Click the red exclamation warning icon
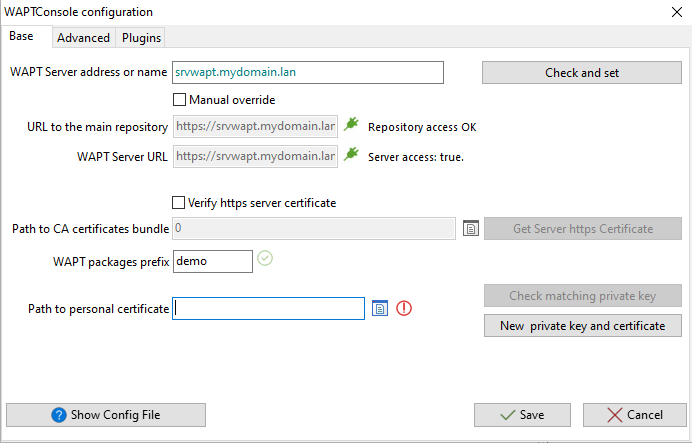692x443 pixels. coord(404,308)
